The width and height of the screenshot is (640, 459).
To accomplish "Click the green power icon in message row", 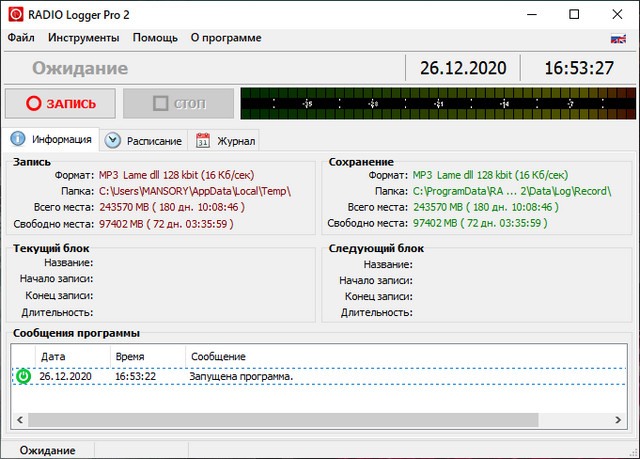I will pos(23,376).
